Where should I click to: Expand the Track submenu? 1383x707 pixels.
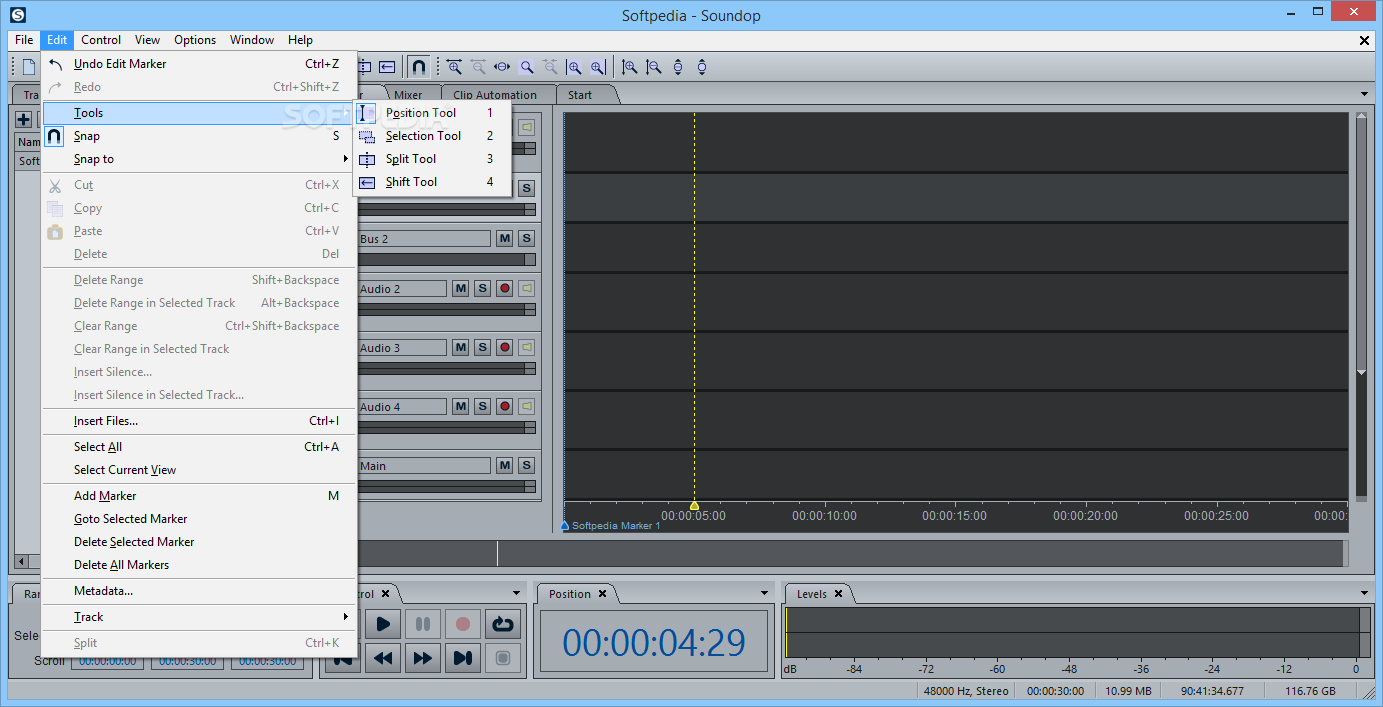pos(199,617)
